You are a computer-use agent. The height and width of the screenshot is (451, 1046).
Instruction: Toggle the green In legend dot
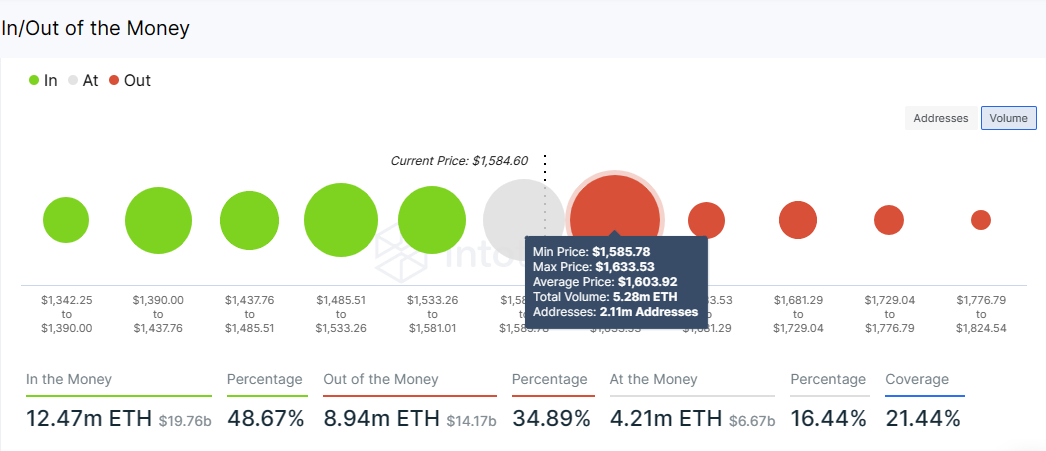pos(35,81)
